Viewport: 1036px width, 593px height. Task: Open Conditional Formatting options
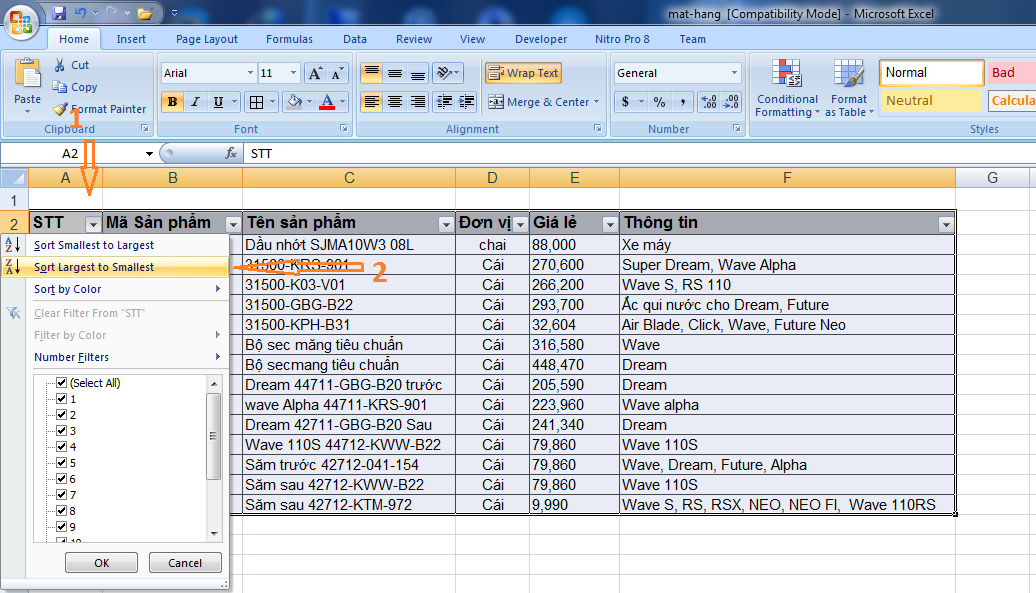[787, 89]
